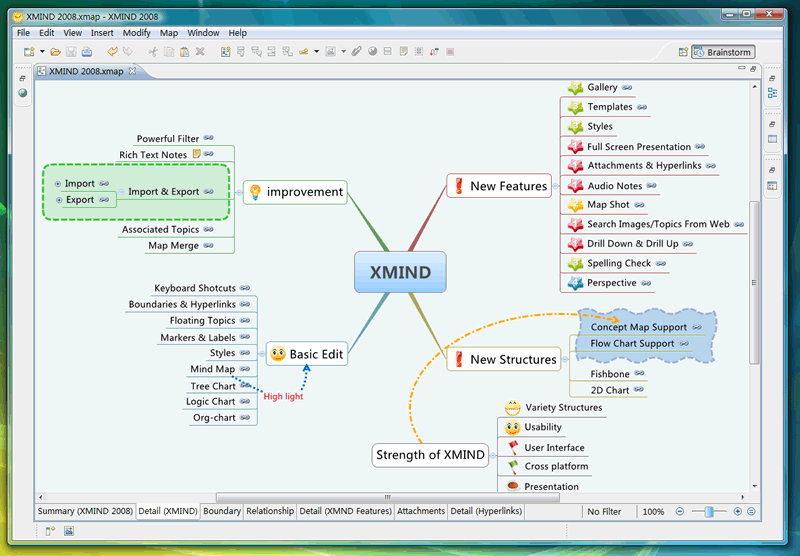Click the Redo arrow icon

pos(128,51)
